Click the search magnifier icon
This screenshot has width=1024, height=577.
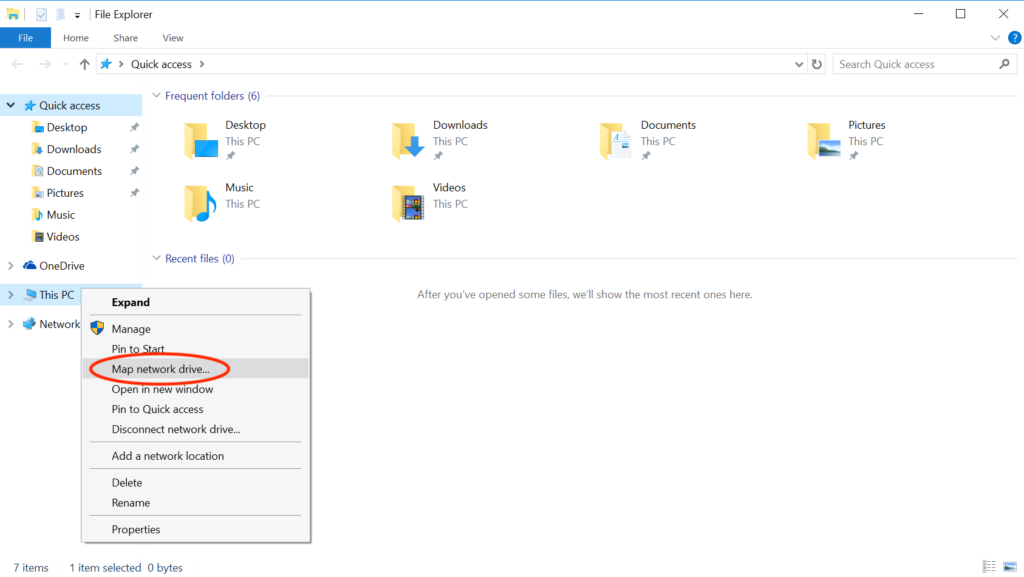(1004, 64)
